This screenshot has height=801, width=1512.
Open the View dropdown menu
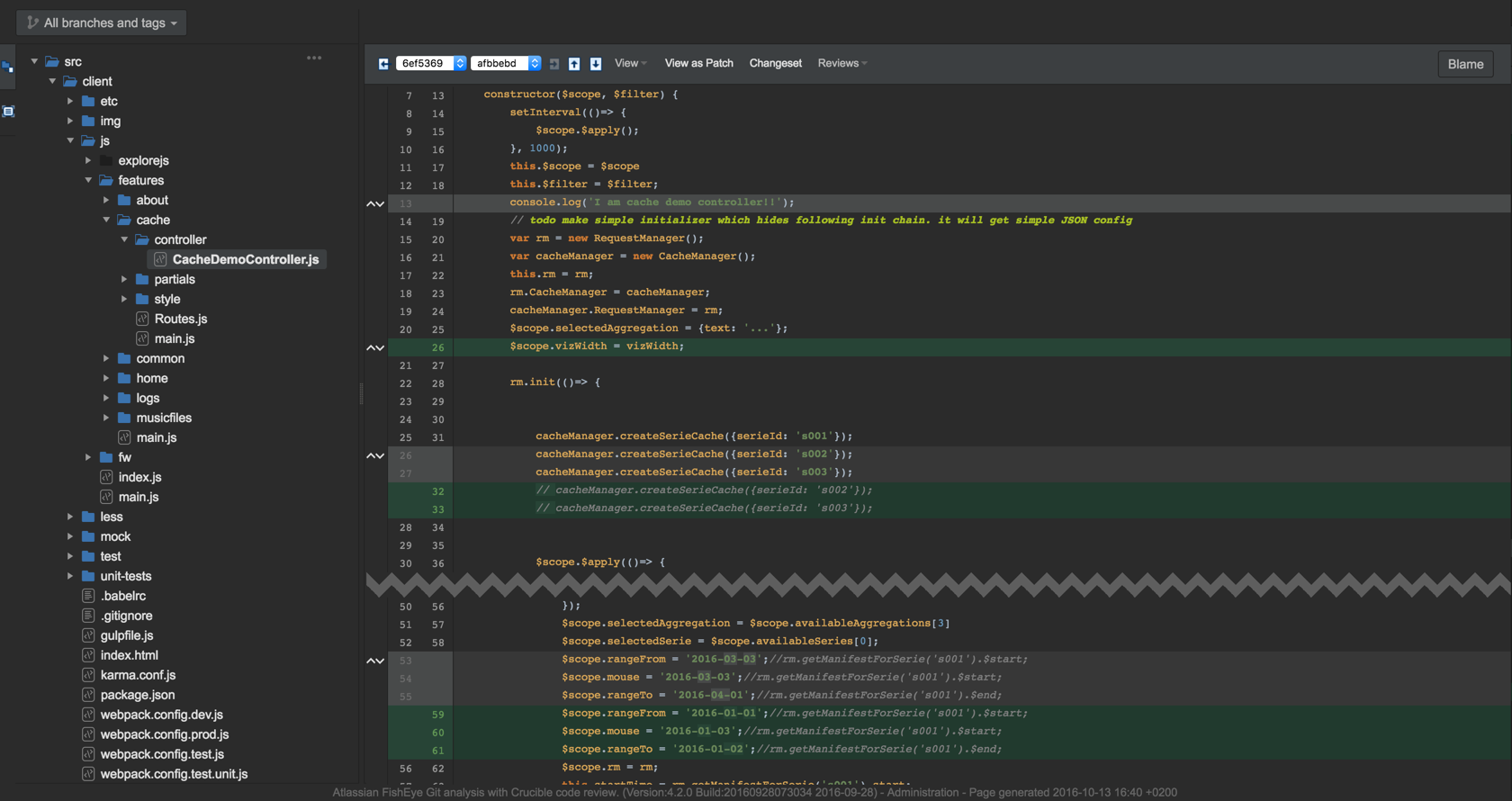click(x=631, y=63)
